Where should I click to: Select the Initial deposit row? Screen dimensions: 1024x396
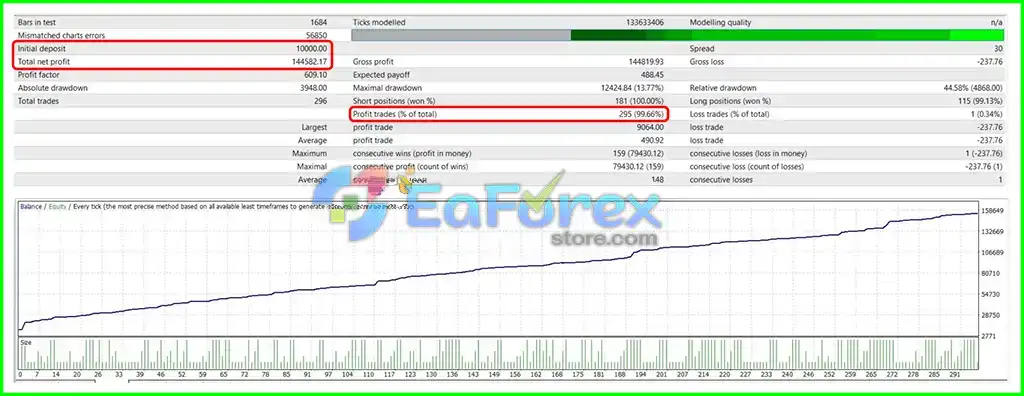pyautogui.click(x=174, y=49)
